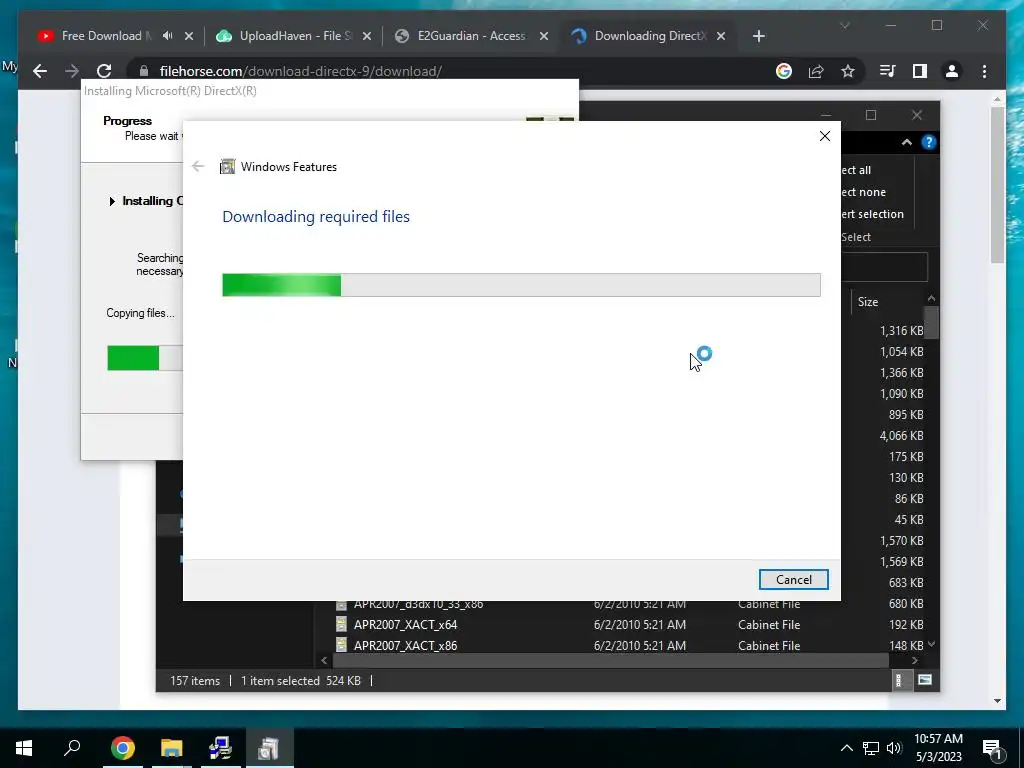Open Chrome media controls icon
The image size is (1024, 768).
(888, 71)
